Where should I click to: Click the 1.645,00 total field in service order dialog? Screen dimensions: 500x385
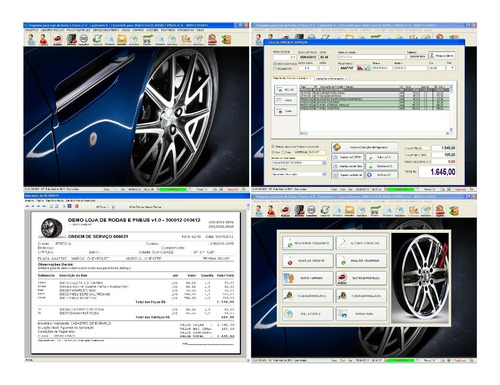click(438, 172)
